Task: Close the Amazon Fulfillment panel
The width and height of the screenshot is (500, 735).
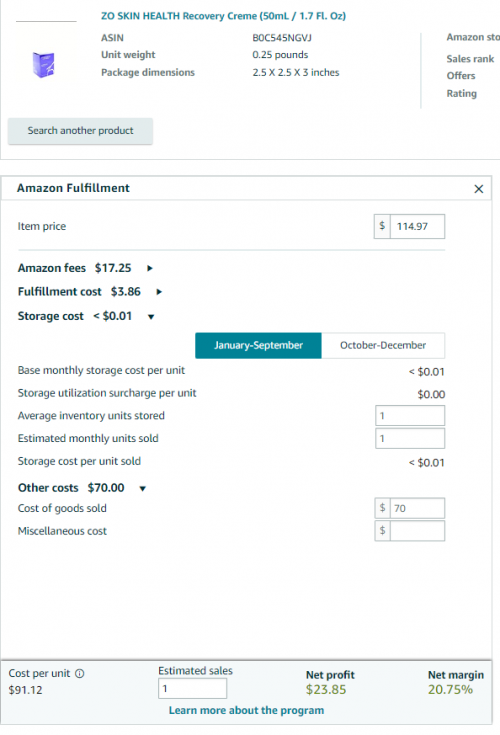Action: pyautogui.click(x=478, y=189)
